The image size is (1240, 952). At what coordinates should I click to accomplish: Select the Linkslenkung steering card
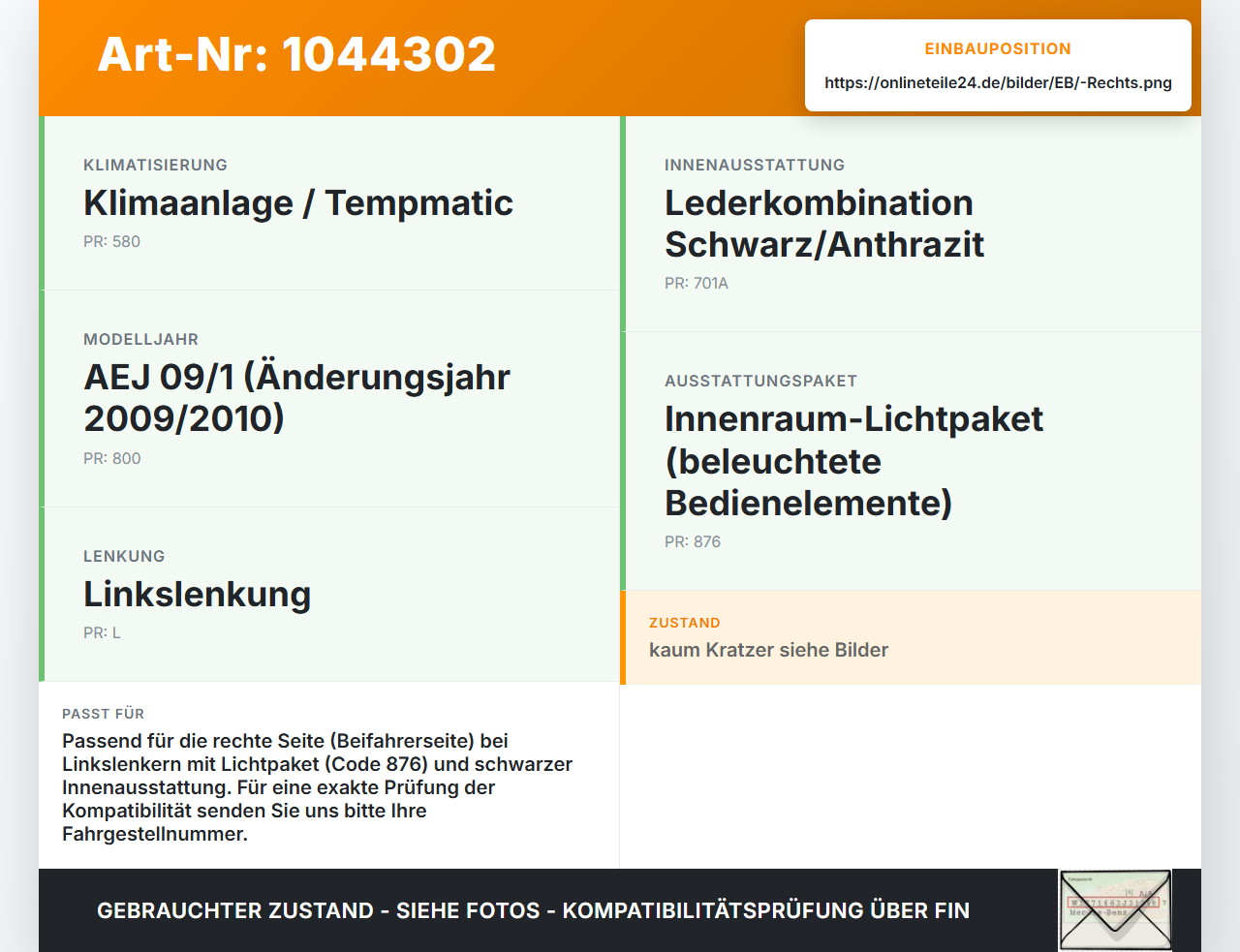329,595
